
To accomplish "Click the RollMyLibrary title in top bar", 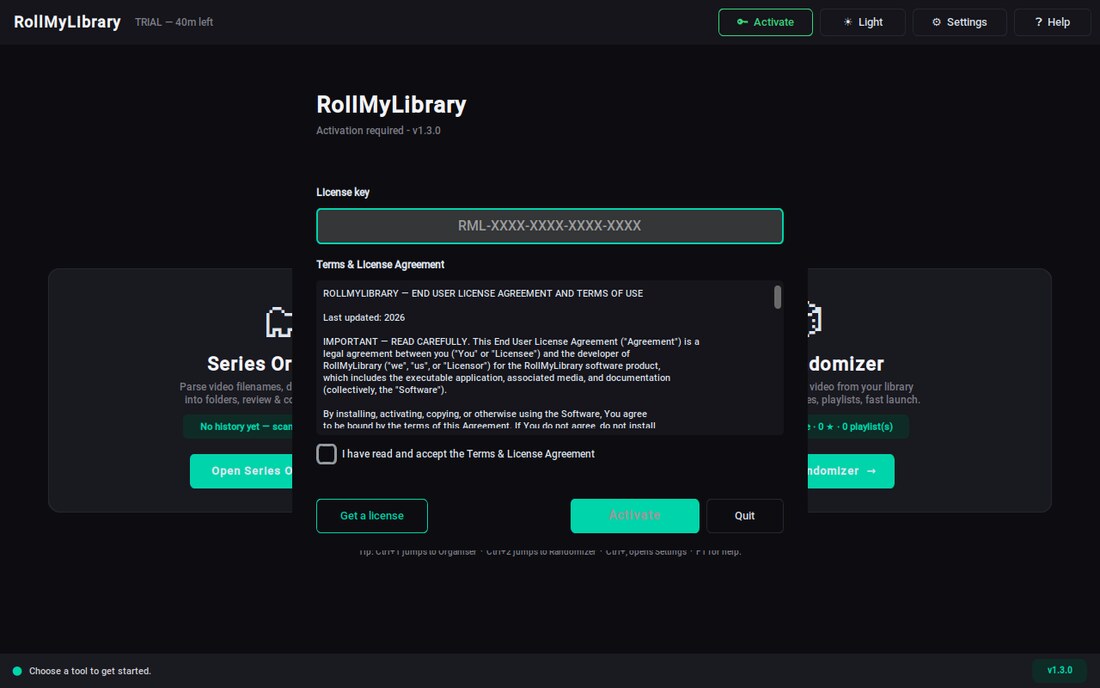I will click(67, 22).
